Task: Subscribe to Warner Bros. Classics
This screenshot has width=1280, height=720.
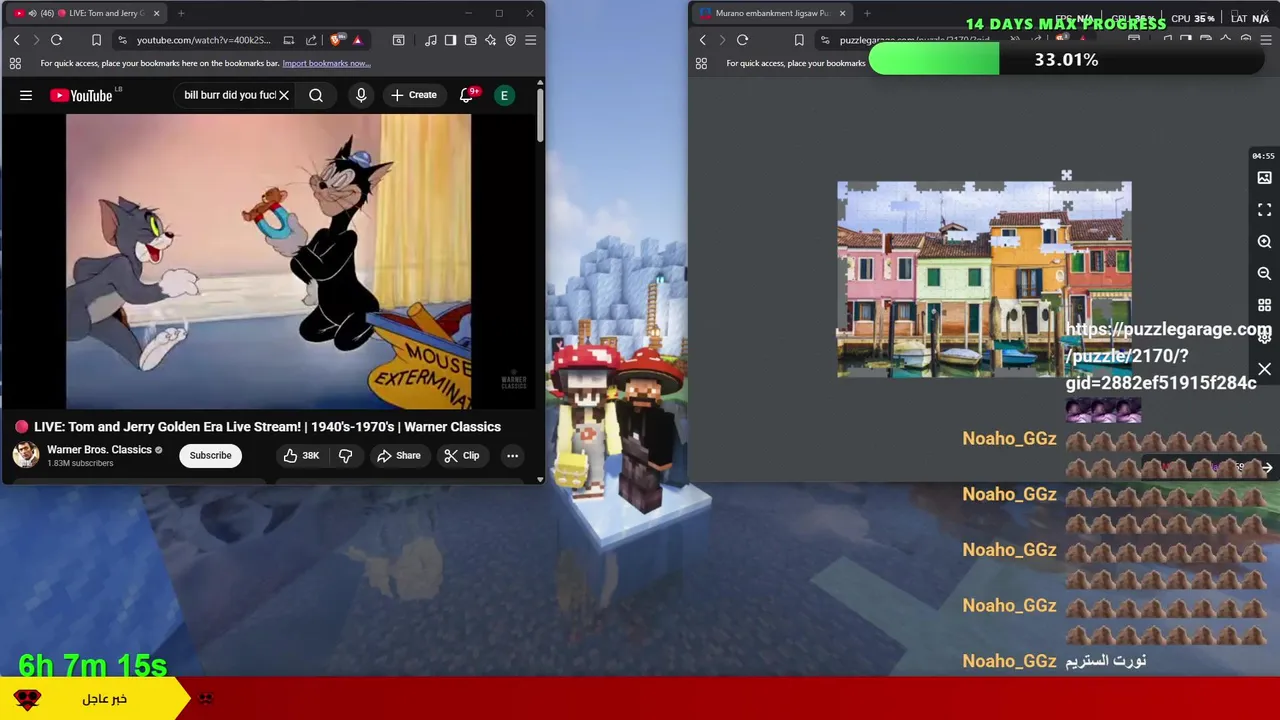Action: [210, 455]
